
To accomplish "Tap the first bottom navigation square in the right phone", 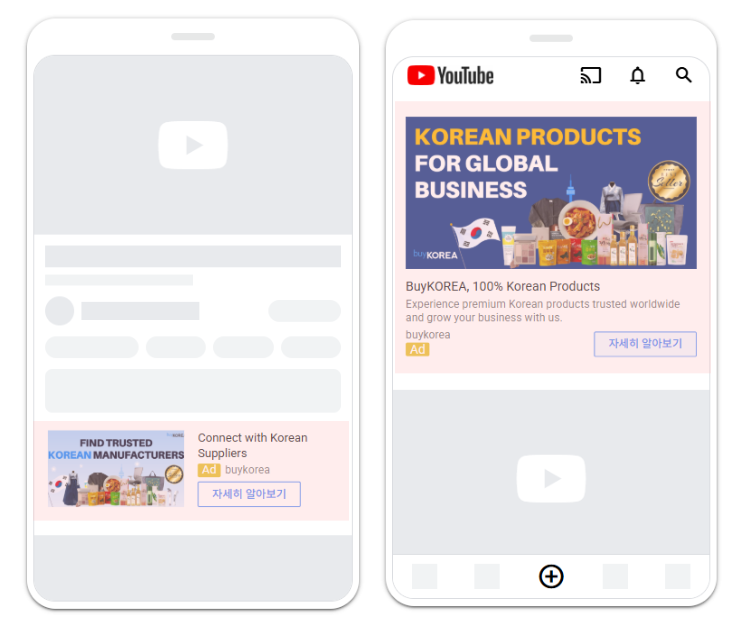I will [425, 577].
